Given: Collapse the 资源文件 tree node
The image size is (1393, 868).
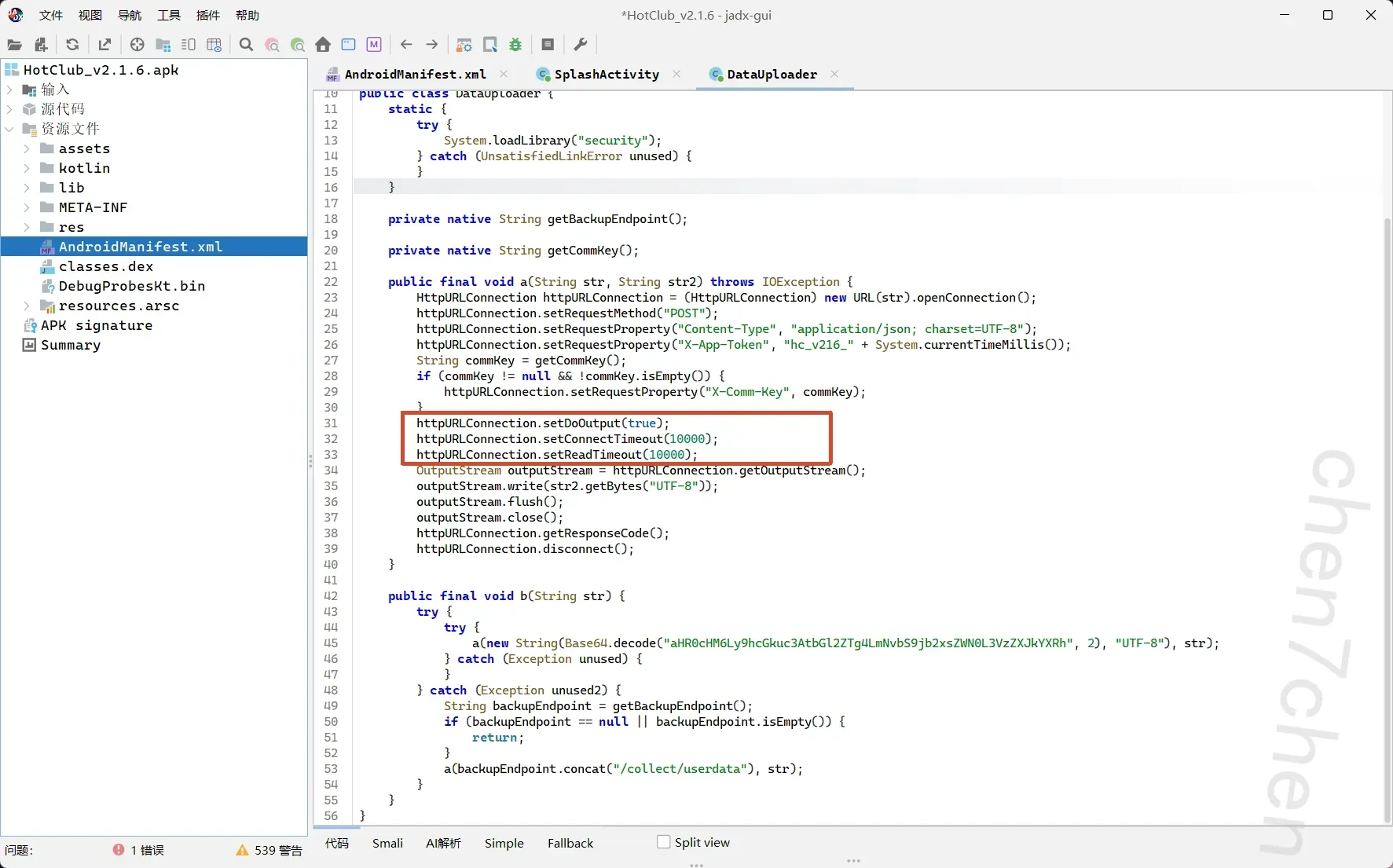Looking at the screenshot, I should click(x=9, y=129).
